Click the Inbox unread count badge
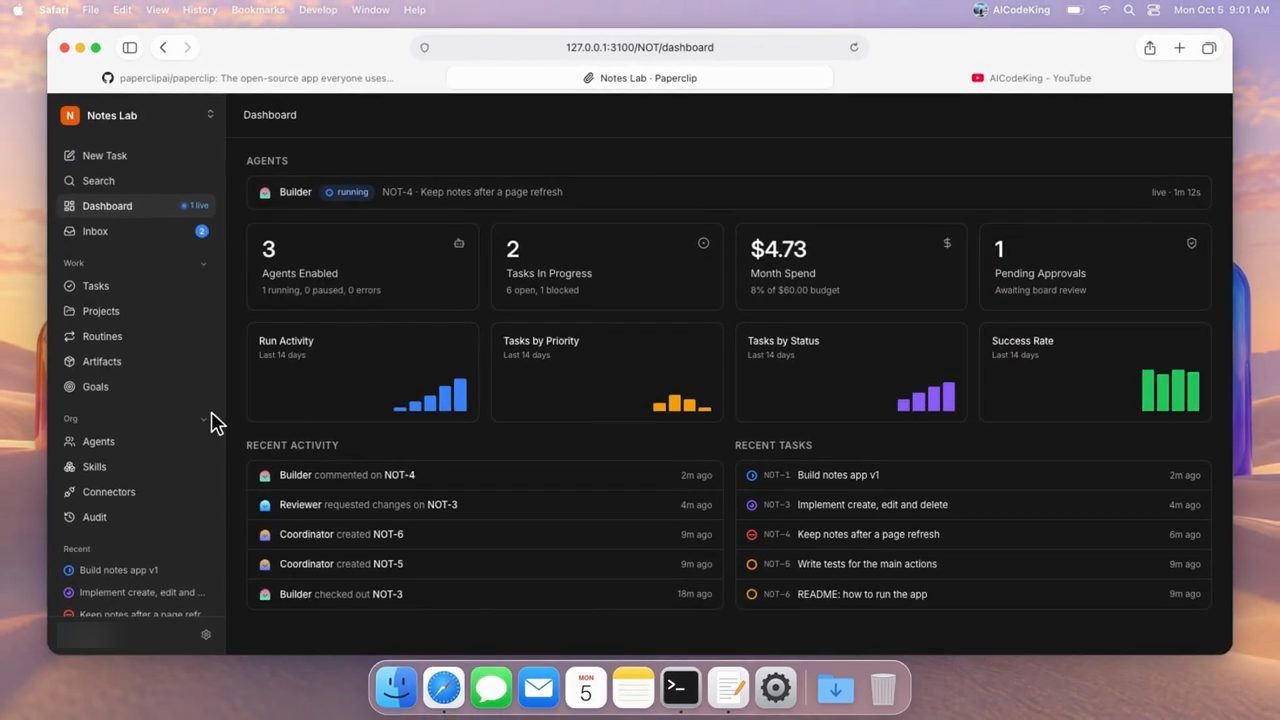Image resolution: width=1280 pixels, height=720 pixels. pyautogui.click(x=202, y=231)
